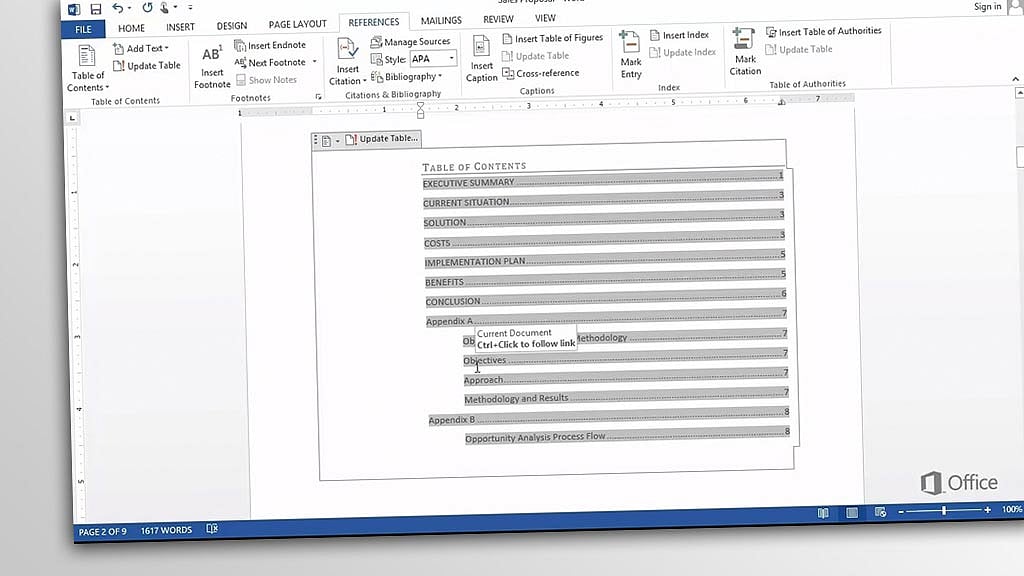Click the zoom slider handle
This screenshot has width=1024, height=576.
[944, 511]
